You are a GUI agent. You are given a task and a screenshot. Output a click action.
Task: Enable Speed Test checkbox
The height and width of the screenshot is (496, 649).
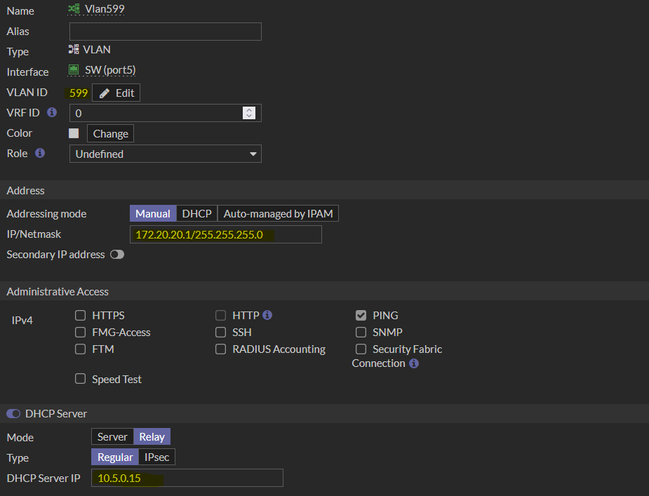click(x=80, y=378)
